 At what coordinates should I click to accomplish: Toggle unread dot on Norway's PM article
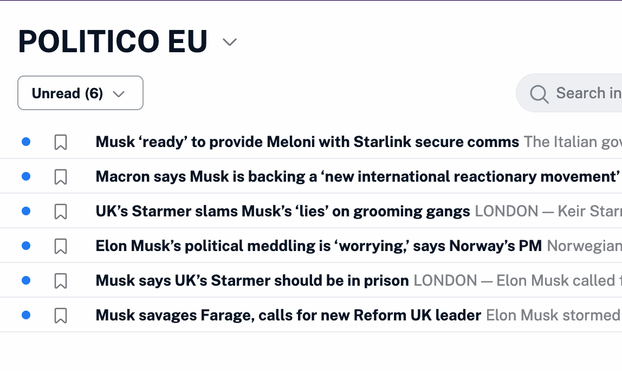pos(26,246)
